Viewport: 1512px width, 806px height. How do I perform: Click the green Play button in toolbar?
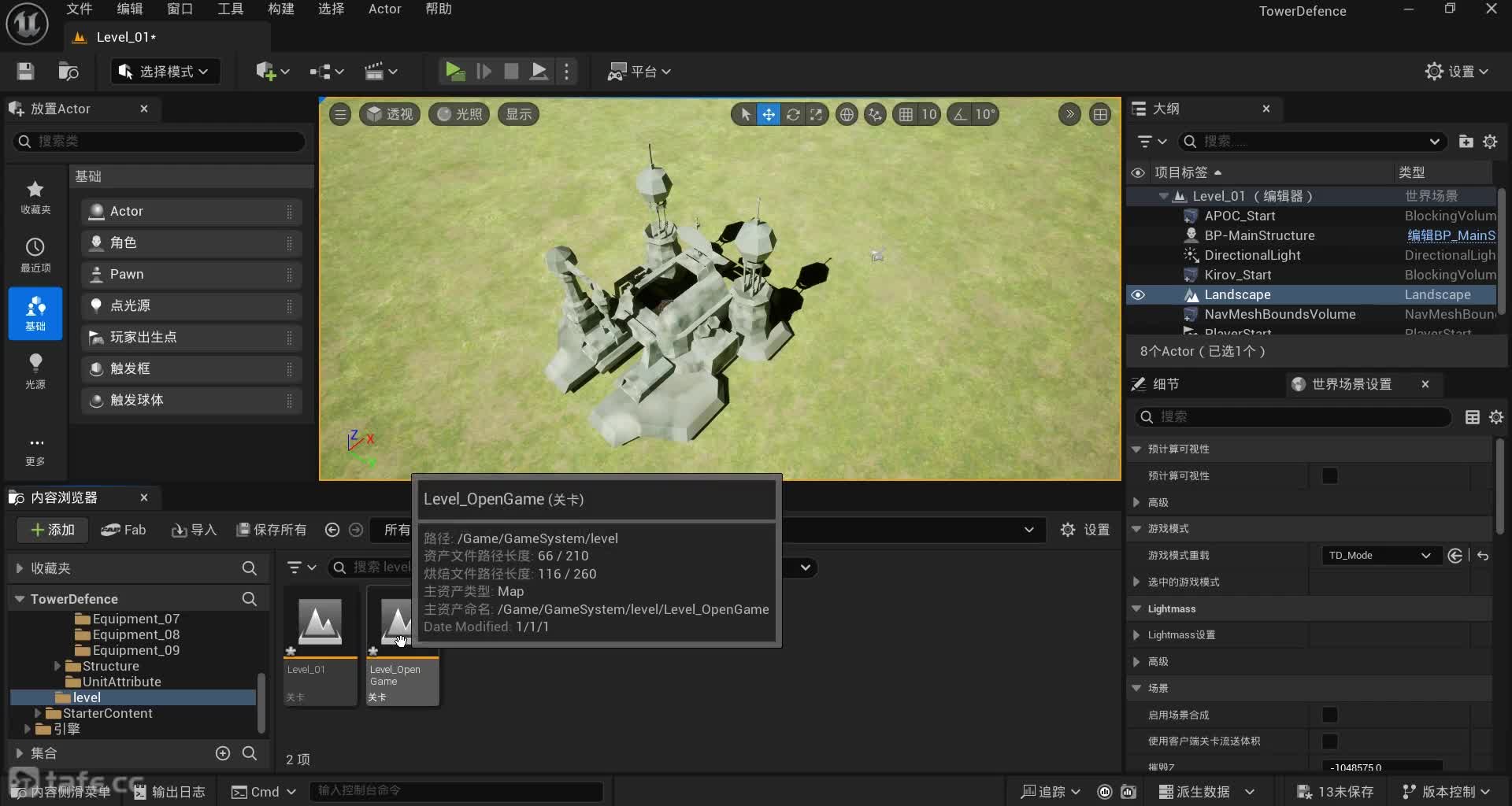pyautogui.click(x=454, y=72)
